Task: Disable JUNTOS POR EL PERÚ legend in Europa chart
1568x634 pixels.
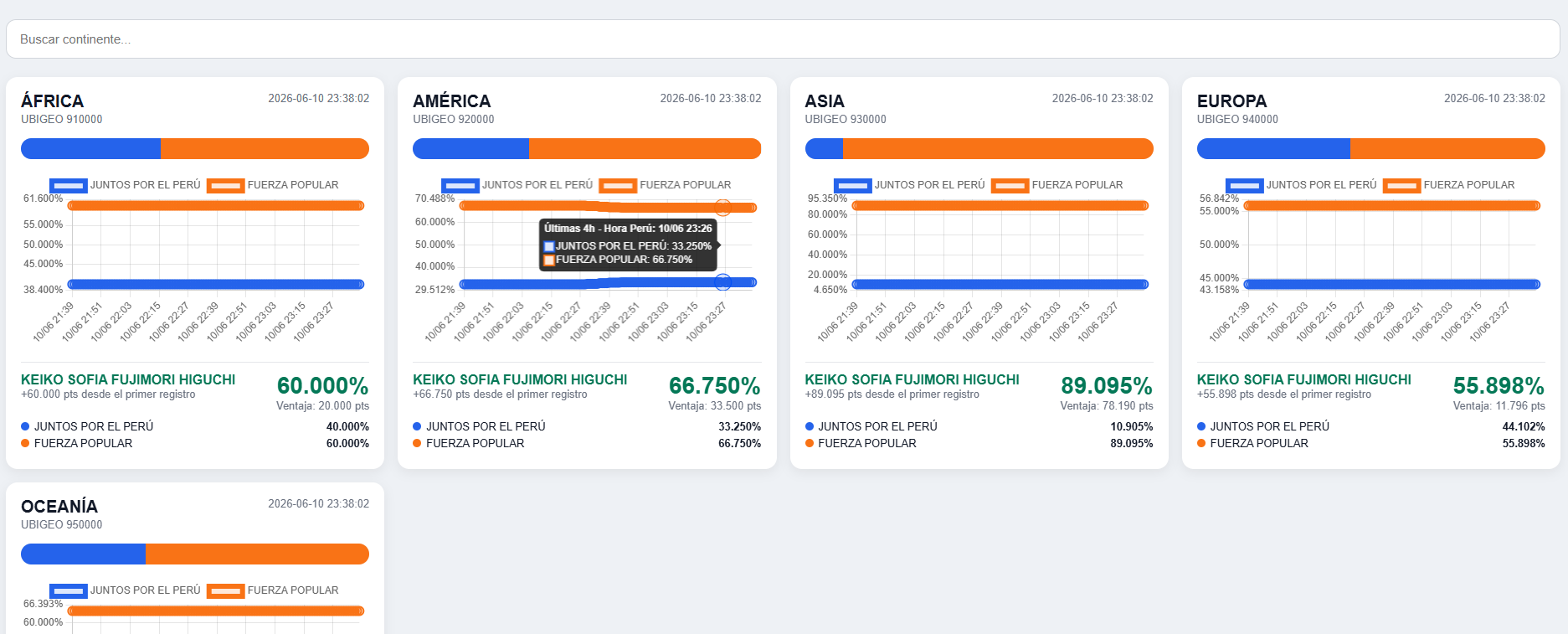Action: click(x=1301, y=185)
